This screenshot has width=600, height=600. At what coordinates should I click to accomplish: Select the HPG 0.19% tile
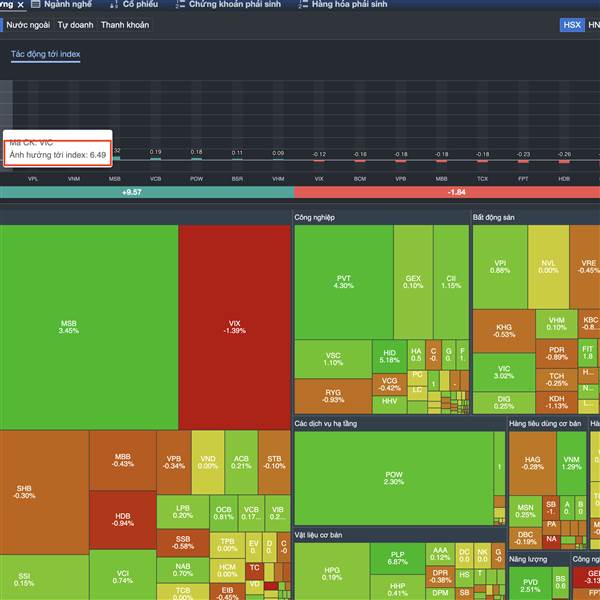click(332, 572)
